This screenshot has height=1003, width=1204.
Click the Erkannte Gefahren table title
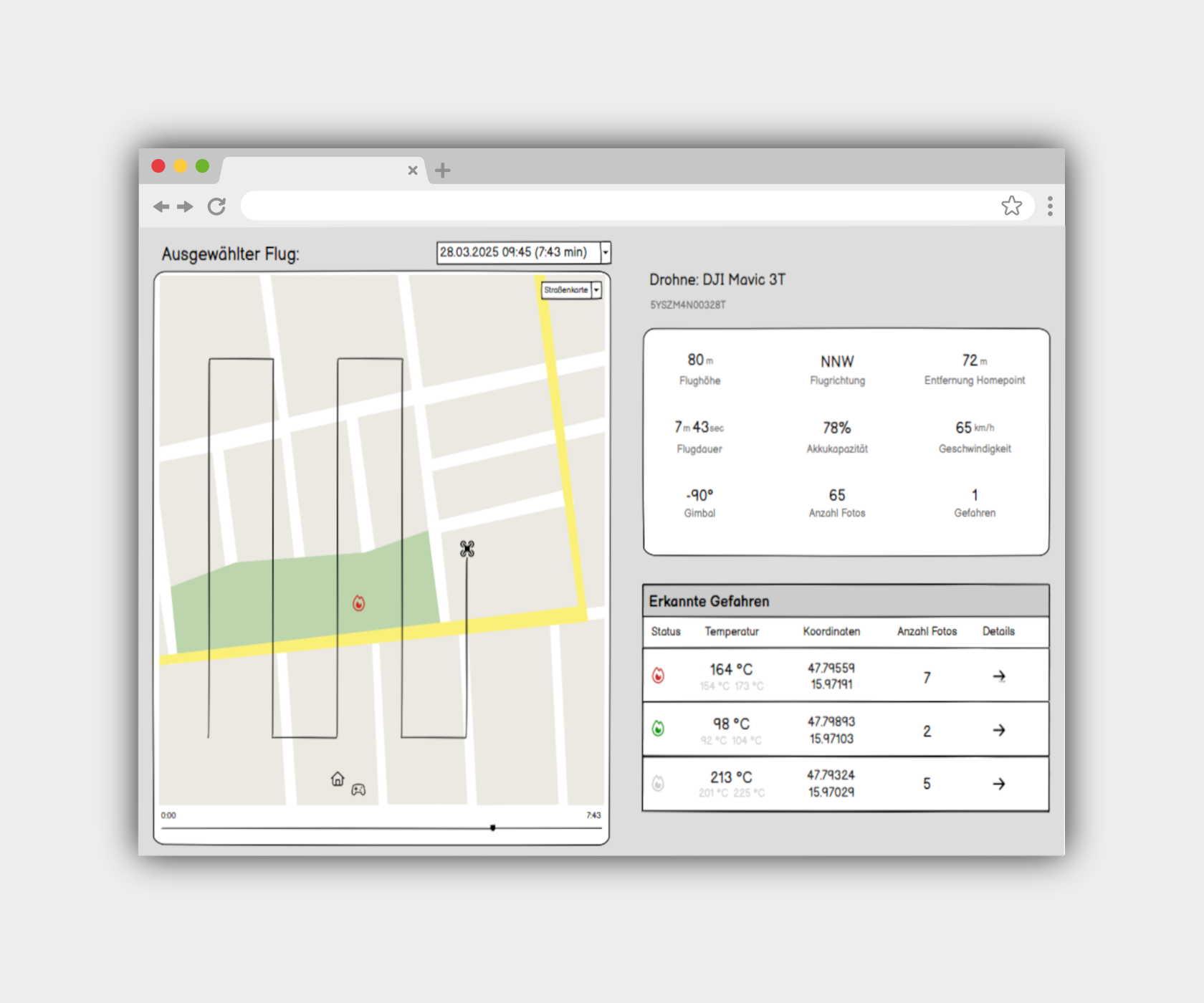click(709, 601)
